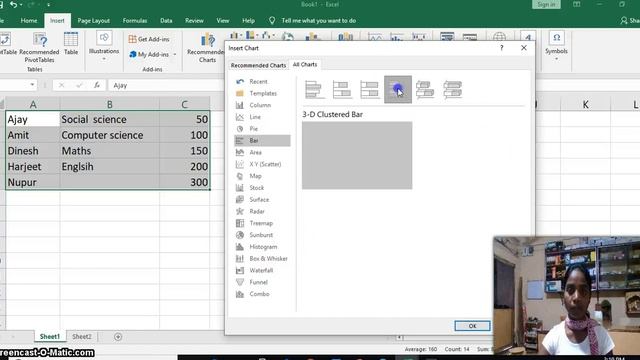Choose Bar chart category
The image size is (640, 360).
pos(262,141)
